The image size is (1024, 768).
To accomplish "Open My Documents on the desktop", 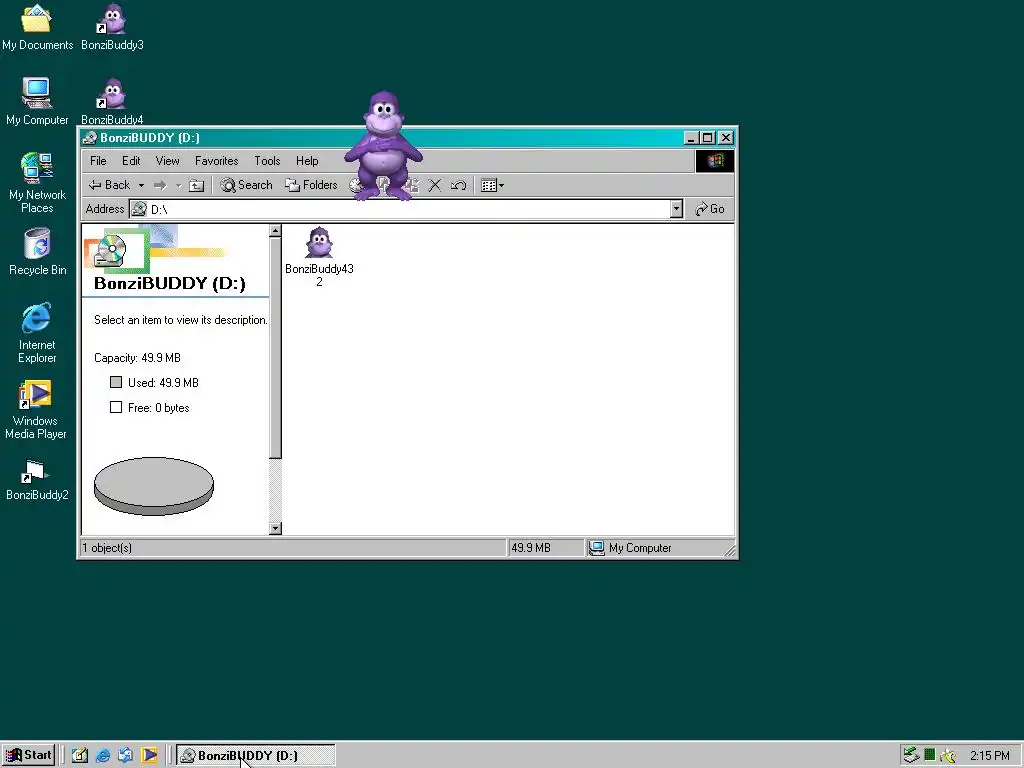I will 37,26.
